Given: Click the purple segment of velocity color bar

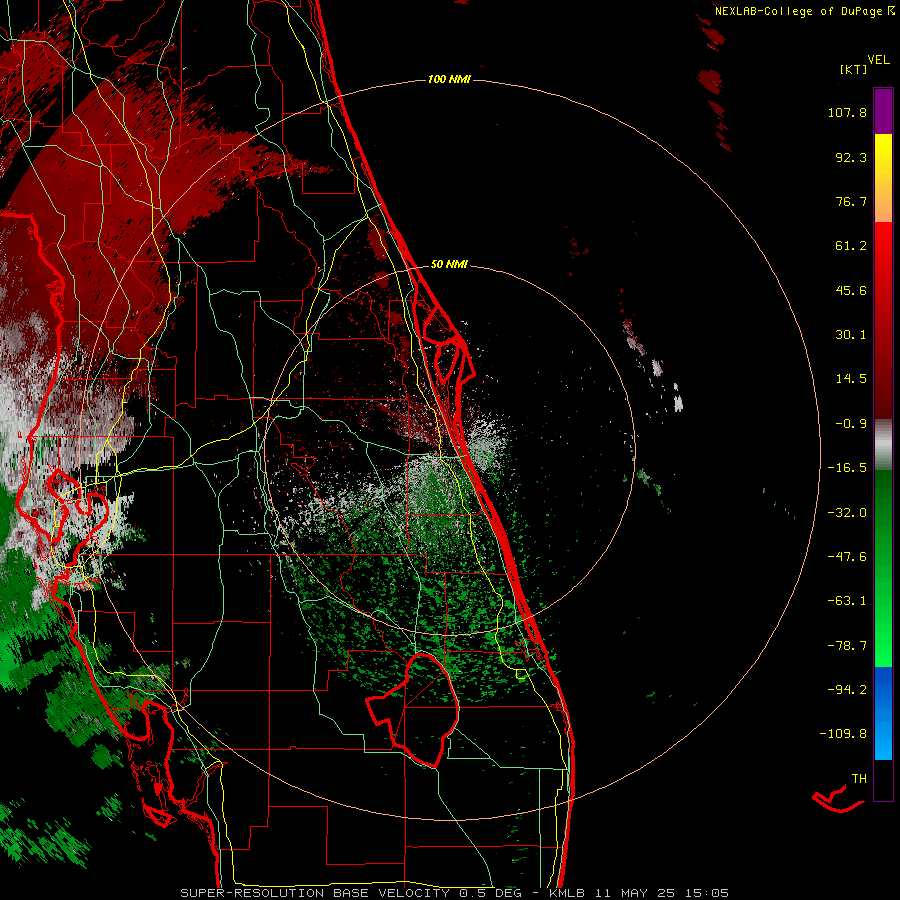Looking at the screenshot, I should (883, 111).
